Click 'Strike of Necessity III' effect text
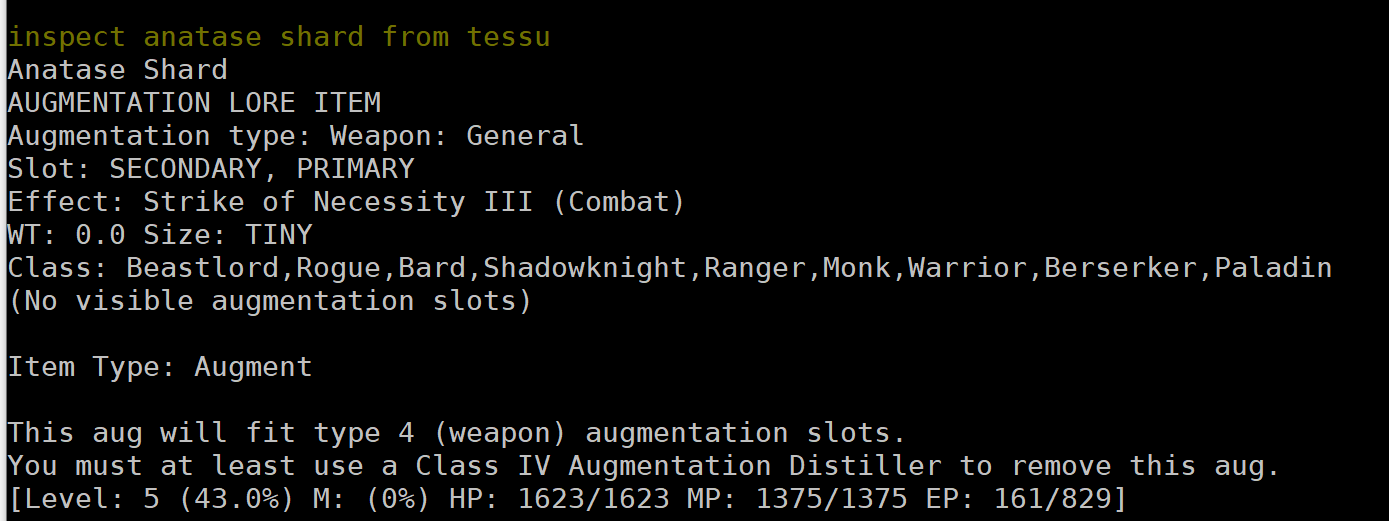This screenshot has width=1389, height=521. (339, 203)
